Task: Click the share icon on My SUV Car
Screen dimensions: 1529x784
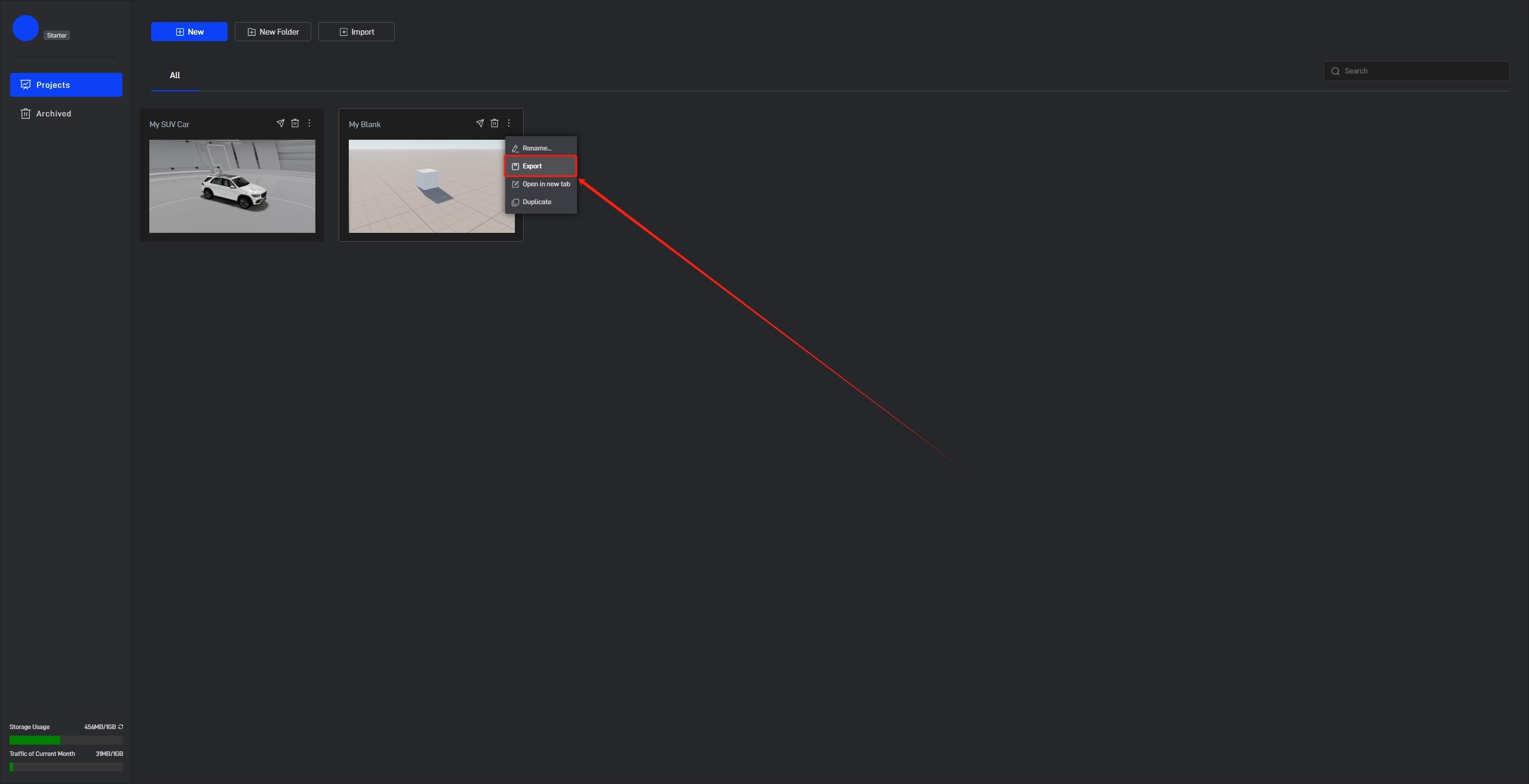Action: [x=280, y=123]
